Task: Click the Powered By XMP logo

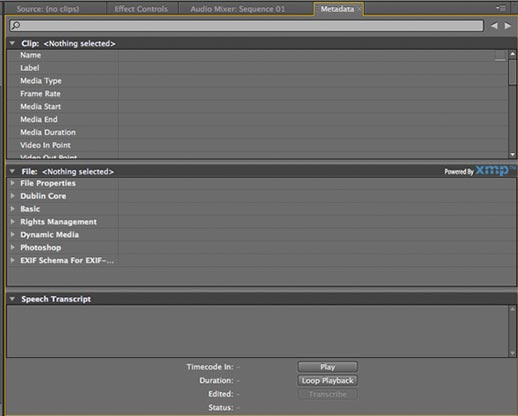Action: (x=479, y=171)
